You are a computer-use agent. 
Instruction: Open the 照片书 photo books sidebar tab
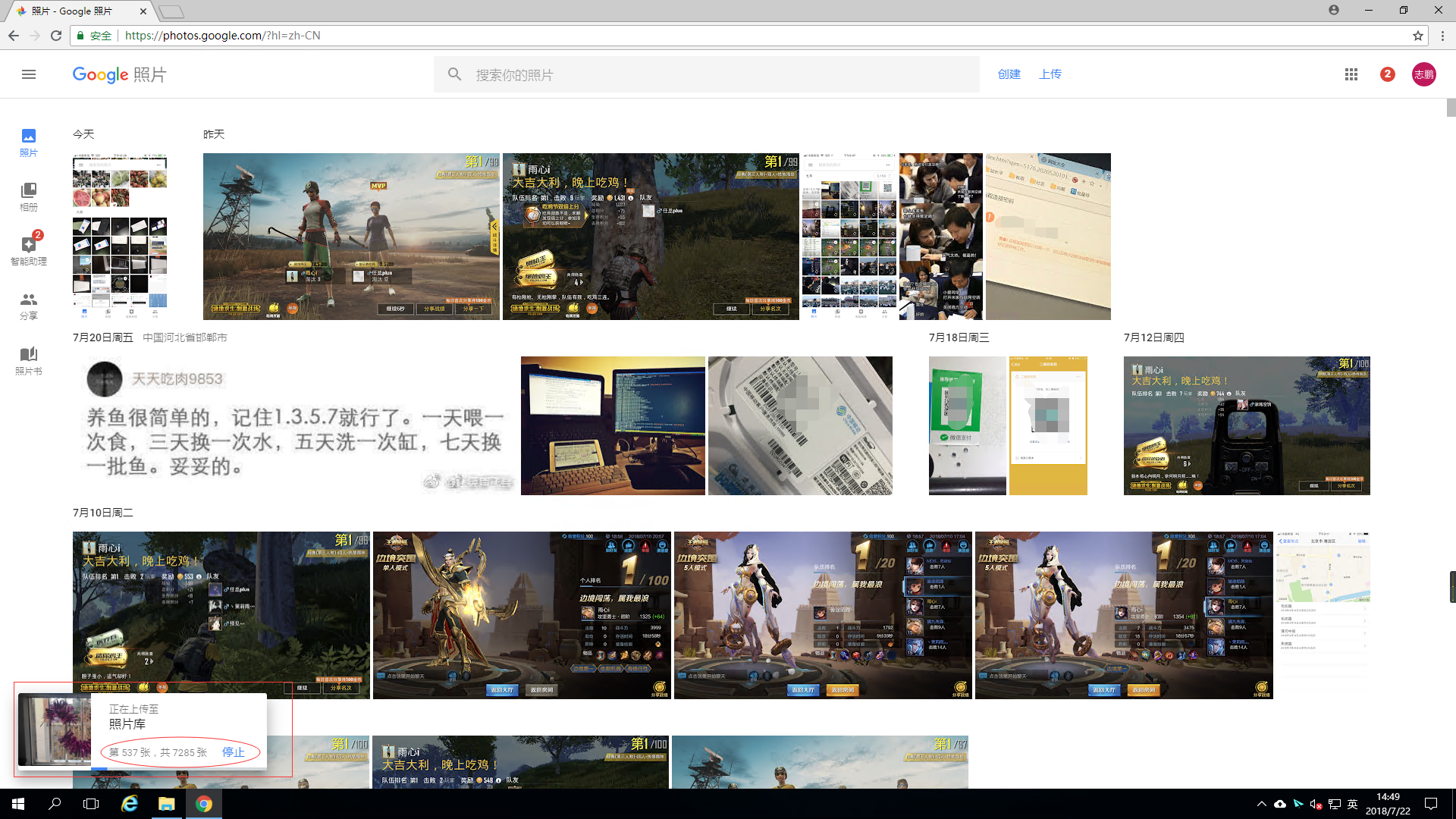(29, 361)
